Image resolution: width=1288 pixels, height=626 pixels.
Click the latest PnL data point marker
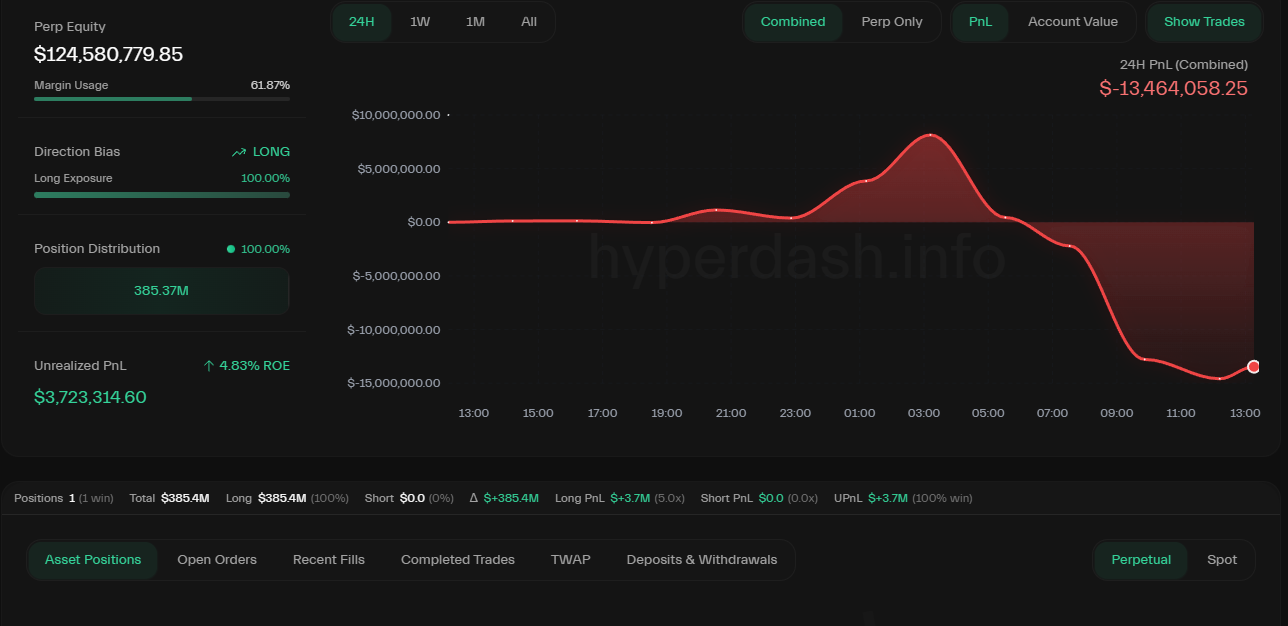(1253, 367)
